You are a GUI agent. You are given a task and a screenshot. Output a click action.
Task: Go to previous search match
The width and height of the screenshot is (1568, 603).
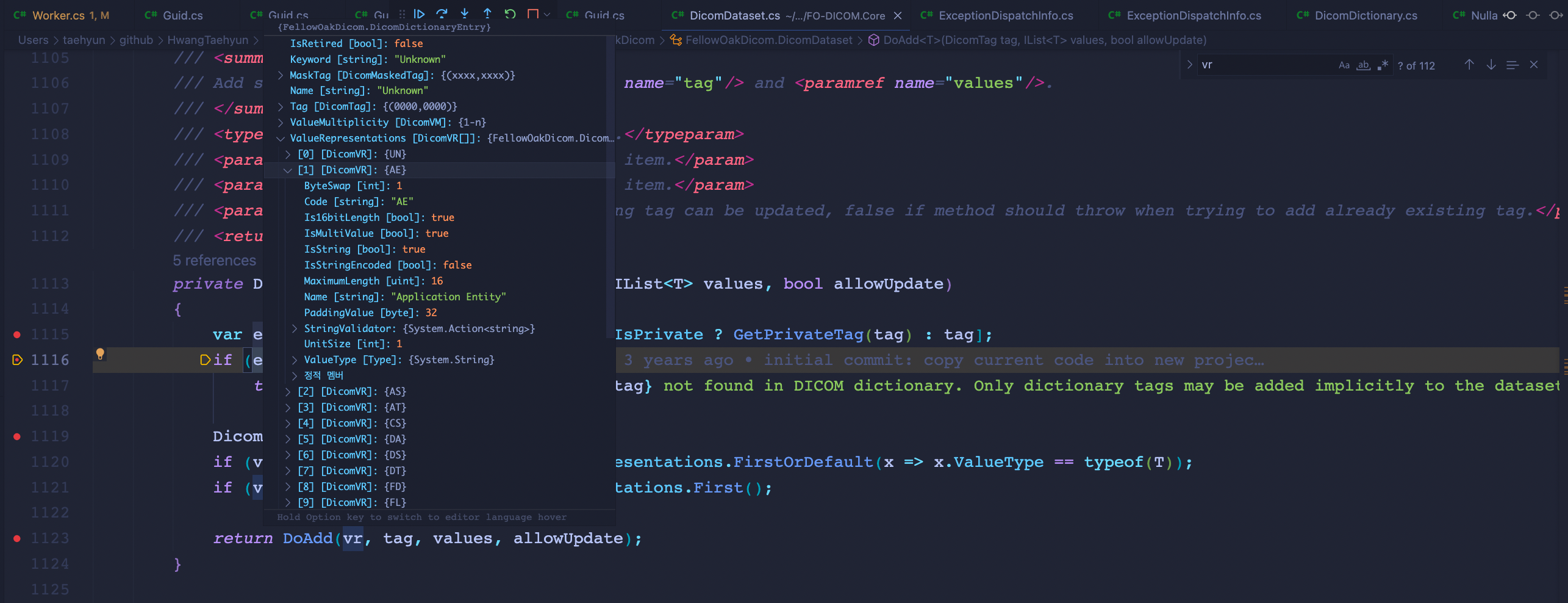[1469, 64]
